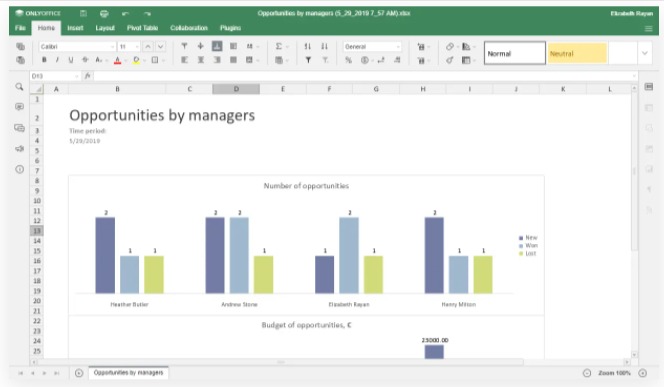Align cell content to bottom
This screenshot has height=387, width=664.
click(x=217, y=46)
